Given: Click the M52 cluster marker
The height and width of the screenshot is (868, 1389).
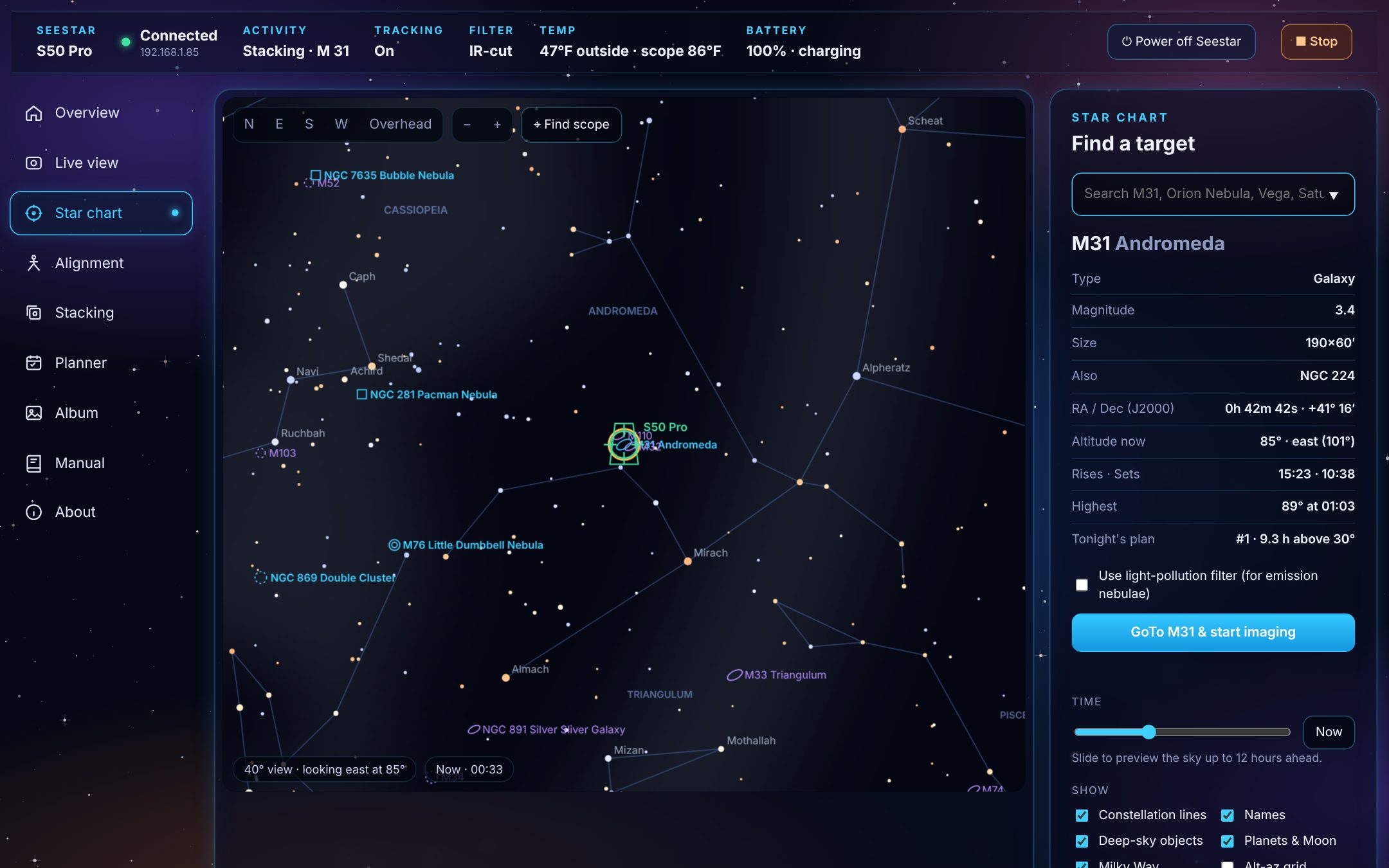Looking at the screenshot, I should click(309, 183).
